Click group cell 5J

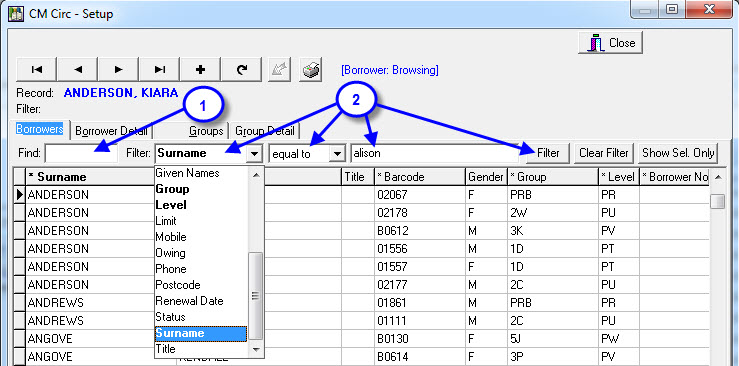click(x=553, y=339)
